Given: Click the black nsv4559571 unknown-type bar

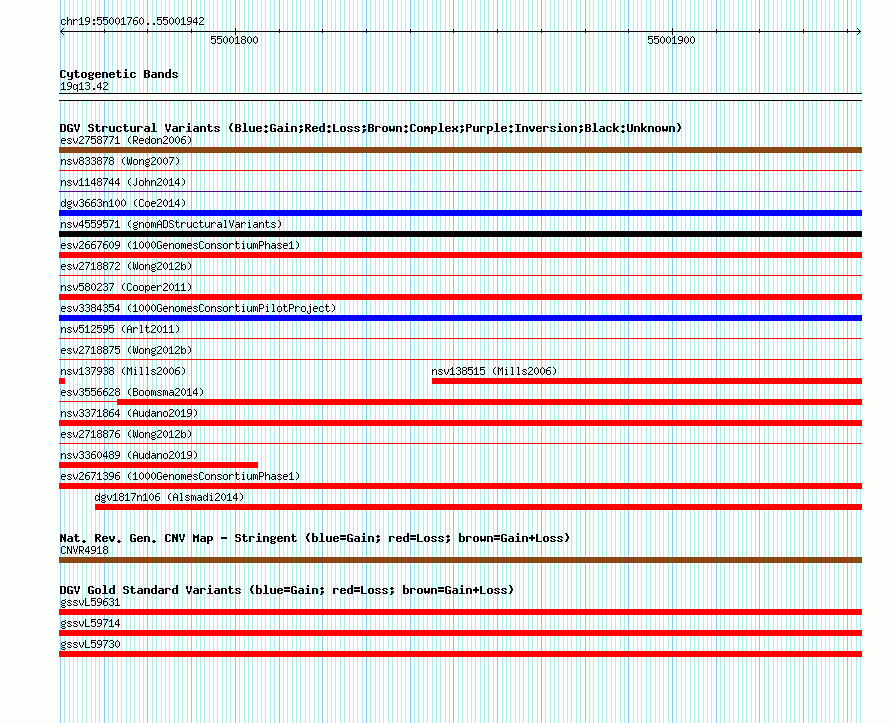Looking at the screenshot, I should (460, 234).
